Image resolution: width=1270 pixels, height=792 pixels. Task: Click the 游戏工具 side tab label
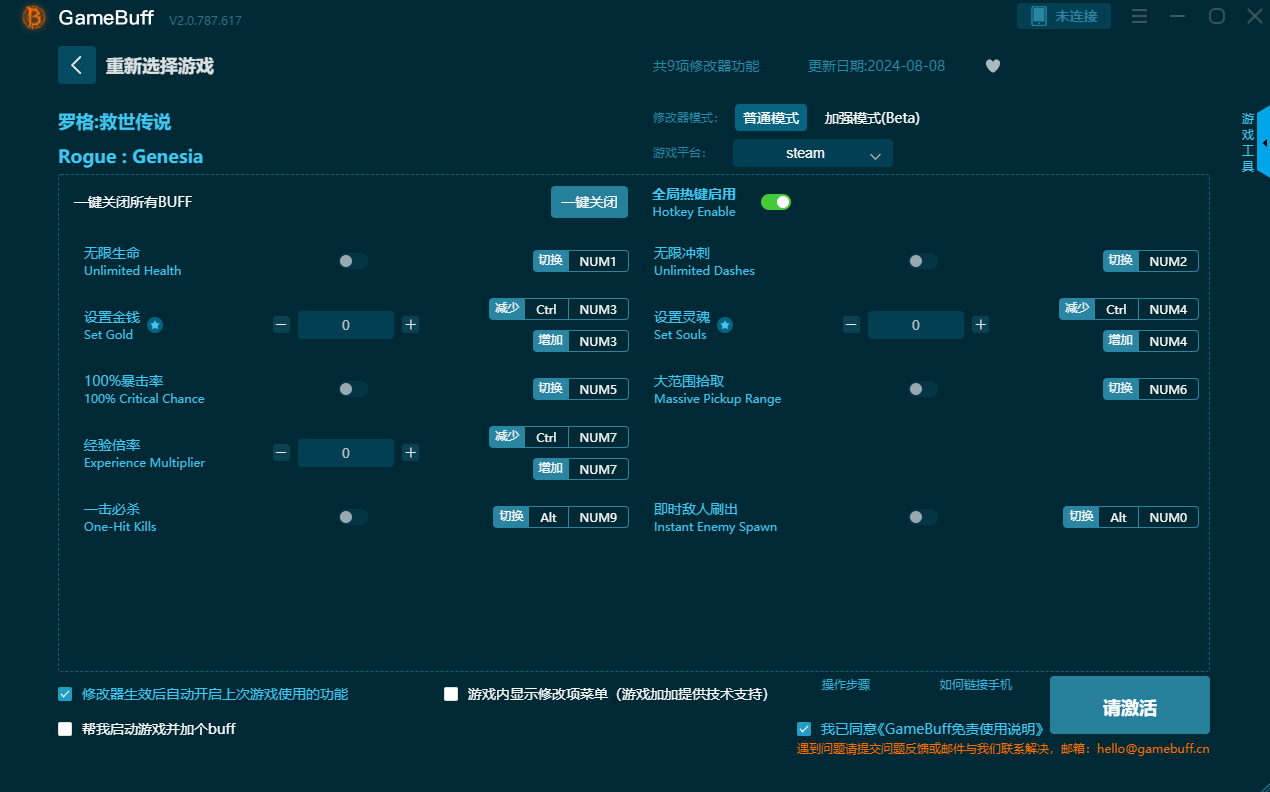(1247, 142)
